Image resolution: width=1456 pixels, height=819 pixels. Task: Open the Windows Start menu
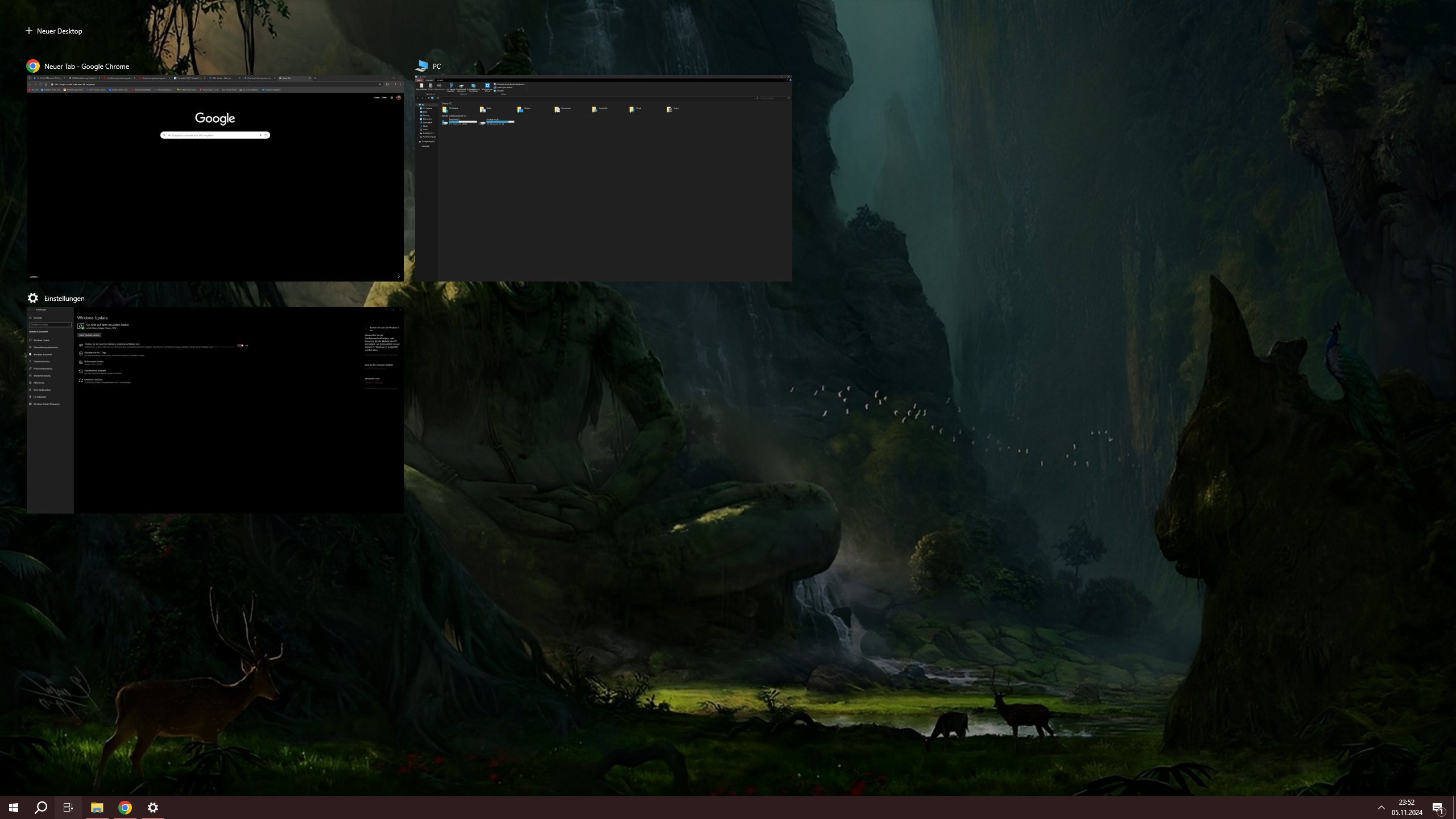pyautogui.click(x=14, y=807)
